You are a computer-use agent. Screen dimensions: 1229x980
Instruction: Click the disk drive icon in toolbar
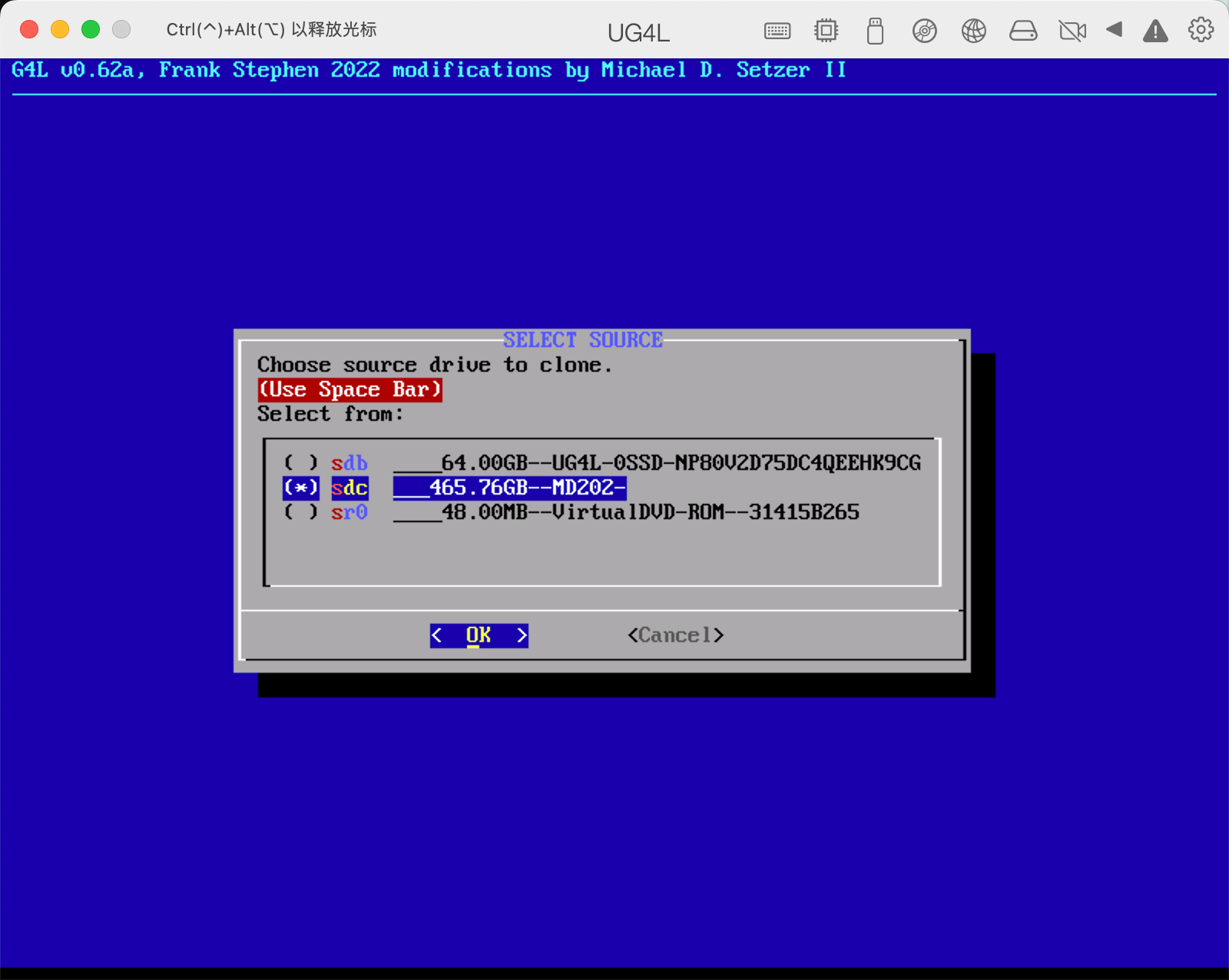pos(1023,31)
